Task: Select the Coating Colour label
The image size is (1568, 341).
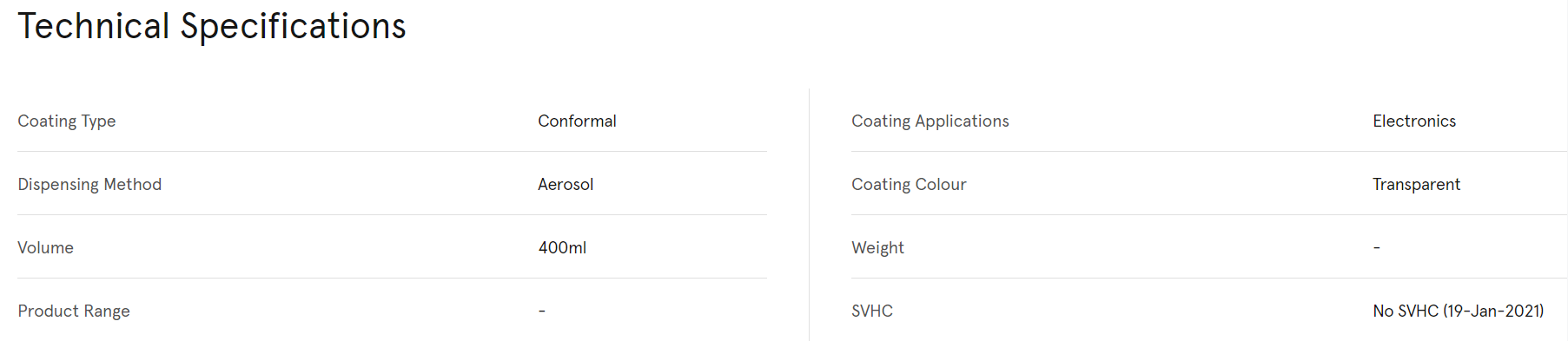Action: pyautogui.click(x=909, y=185)
